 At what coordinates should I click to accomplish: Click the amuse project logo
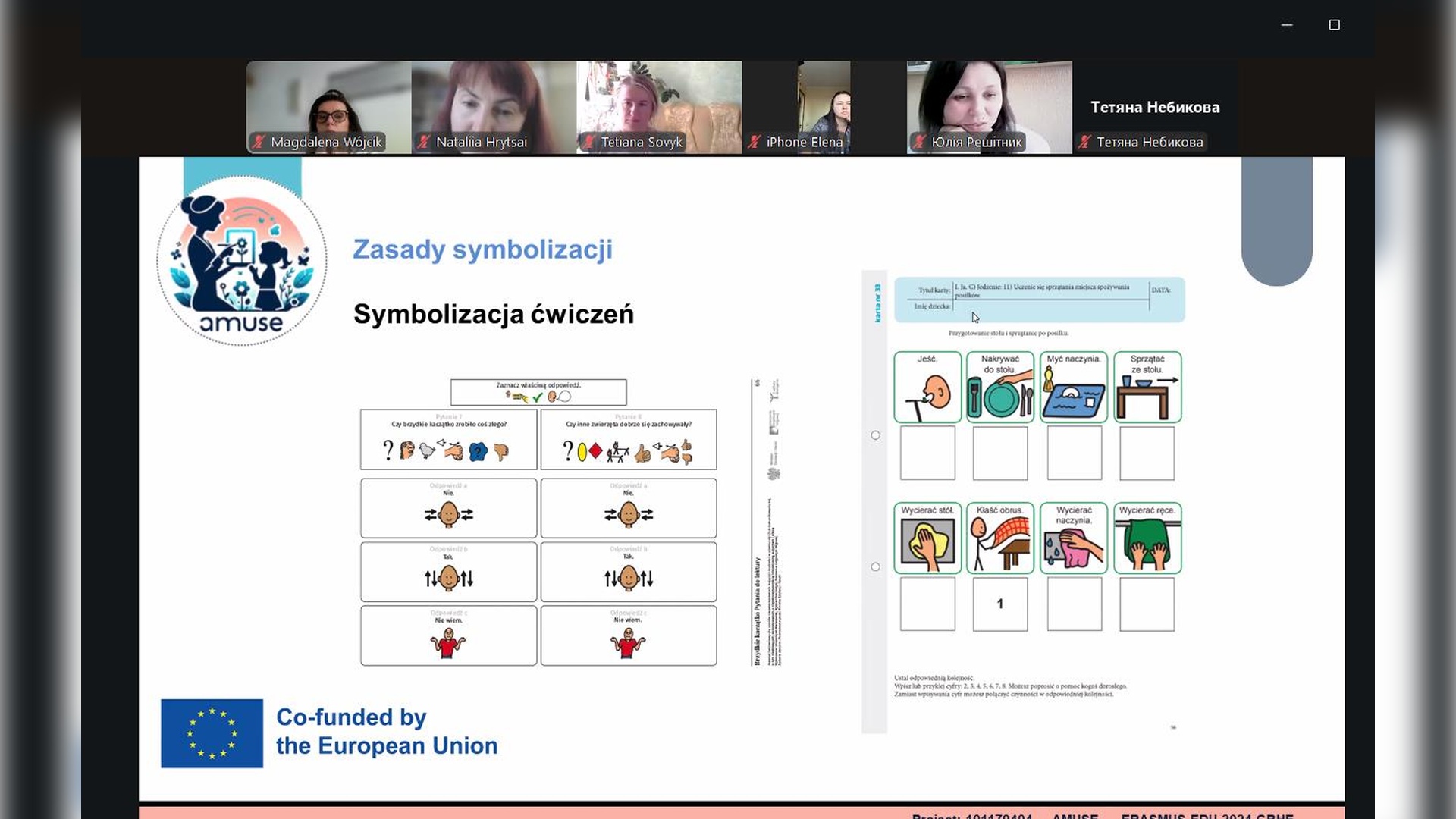click(241, 260)
